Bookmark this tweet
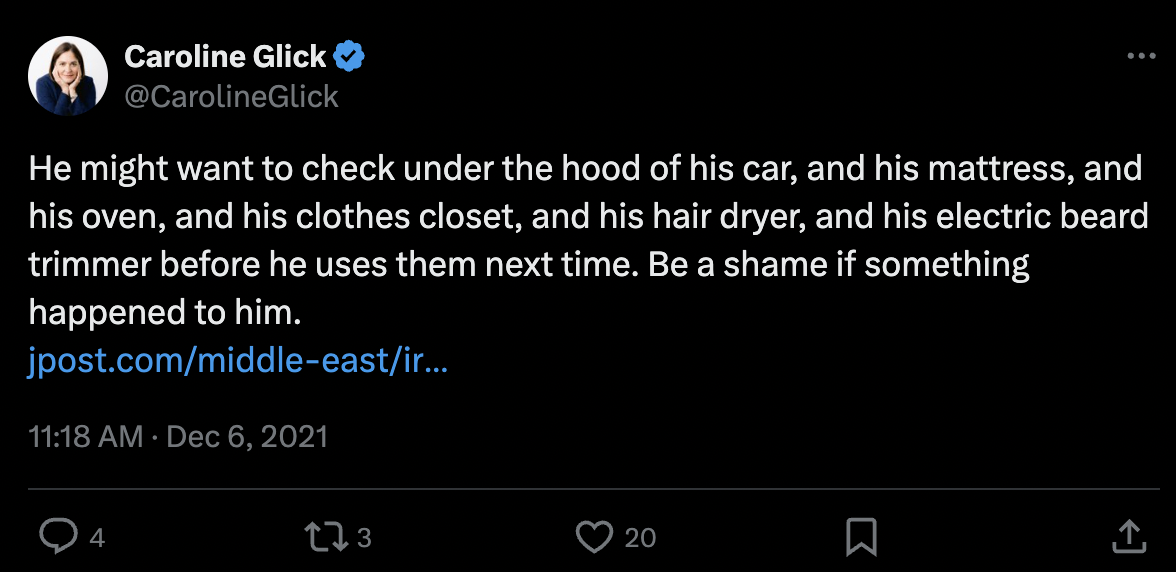 [861, 537]
